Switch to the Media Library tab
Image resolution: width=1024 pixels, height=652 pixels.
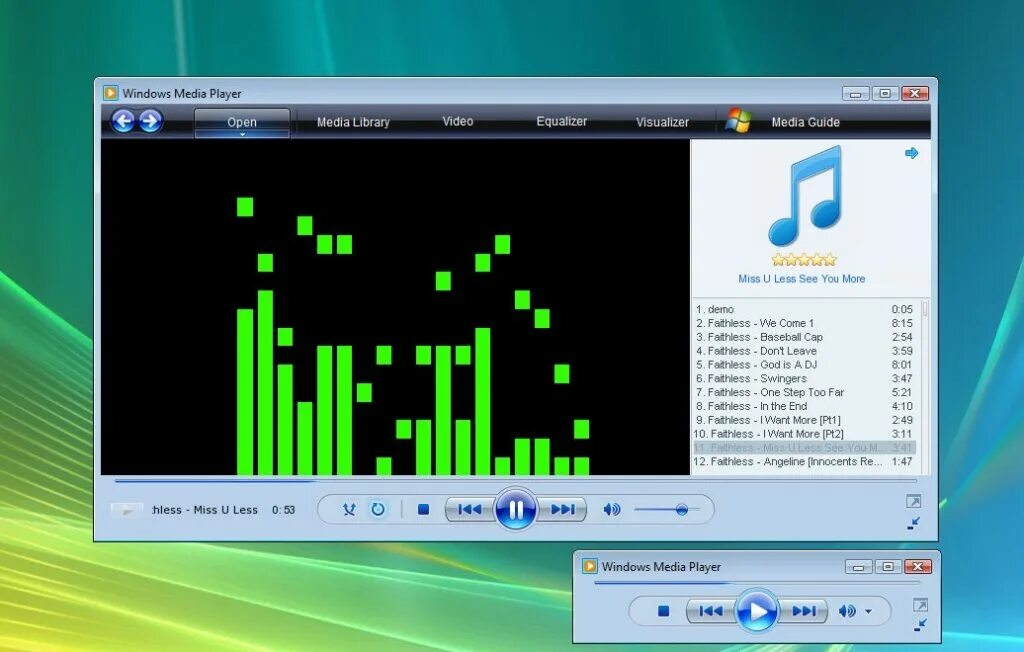point(353,121)
